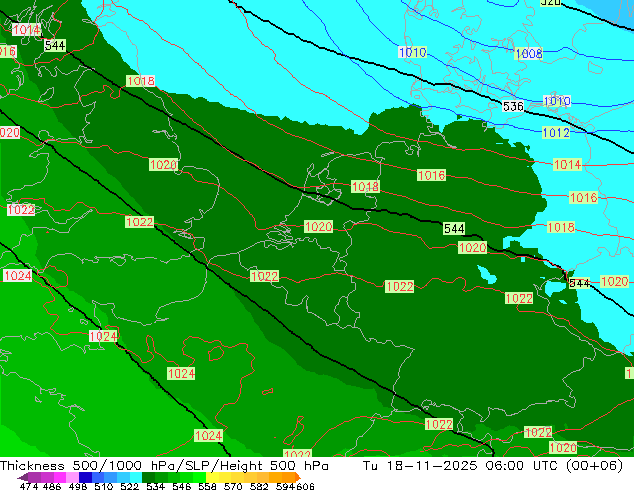Image resolution: width=634 pixels, height=490 pixels.
Task: Click the blue 1010 label beside the 536 label
Action: (557, 101)
